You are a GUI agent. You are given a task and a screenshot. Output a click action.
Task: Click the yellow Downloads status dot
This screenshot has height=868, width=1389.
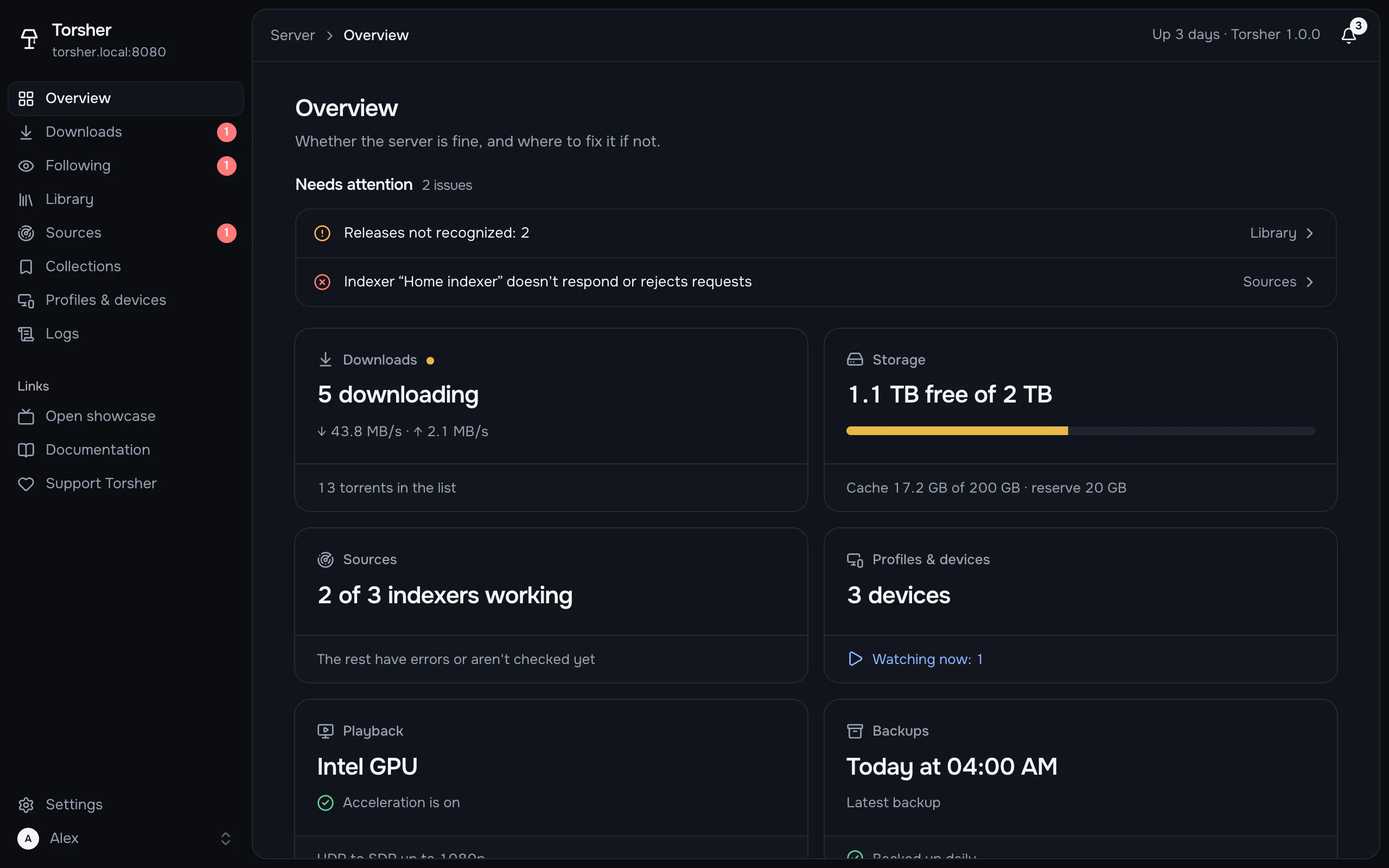point(430,361)
